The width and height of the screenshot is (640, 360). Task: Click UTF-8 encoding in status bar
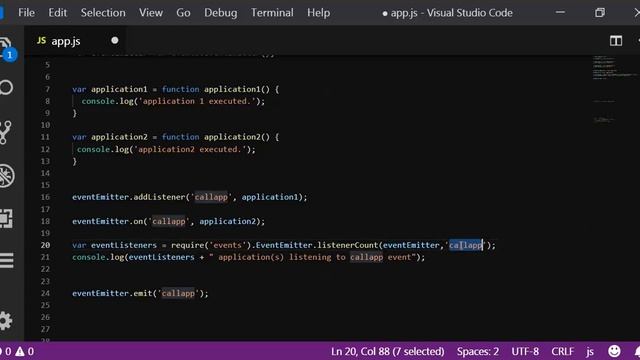click(525, 351)
